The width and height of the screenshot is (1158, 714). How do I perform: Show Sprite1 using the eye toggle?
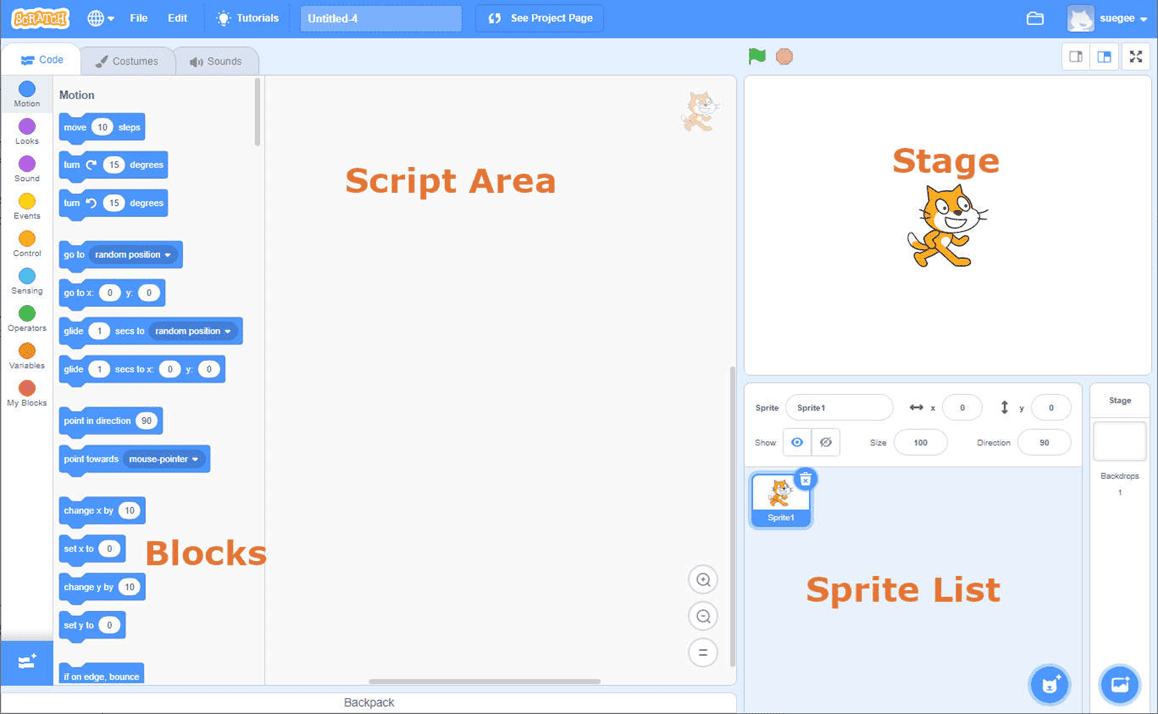coord(797,442)
